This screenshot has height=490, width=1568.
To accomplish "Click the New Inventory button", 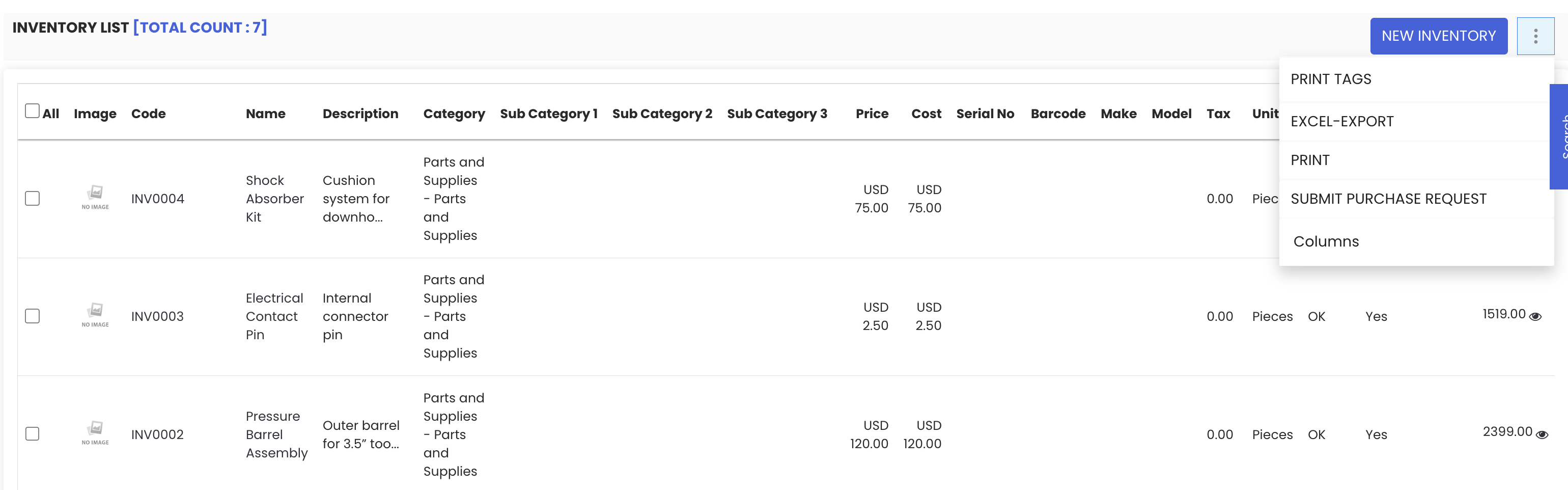I will (1438, 36).
